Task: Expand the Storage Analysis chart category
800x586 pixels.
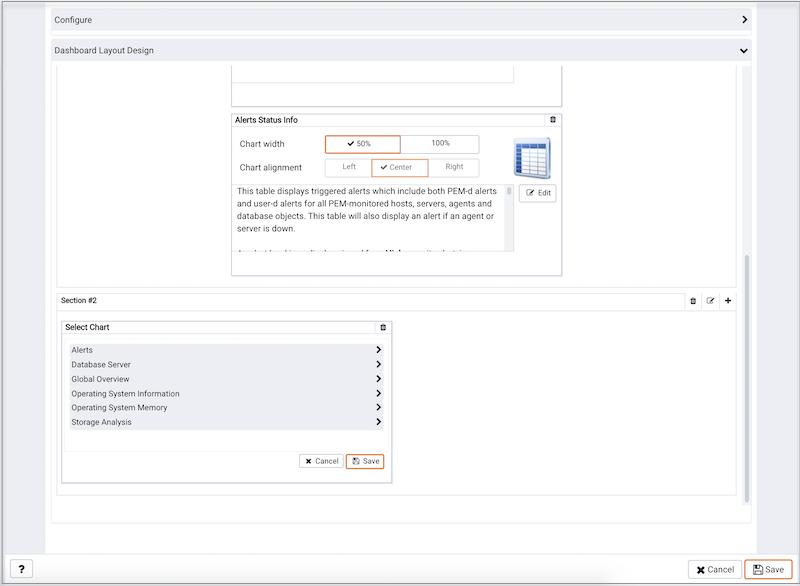Action: point(227,422)
